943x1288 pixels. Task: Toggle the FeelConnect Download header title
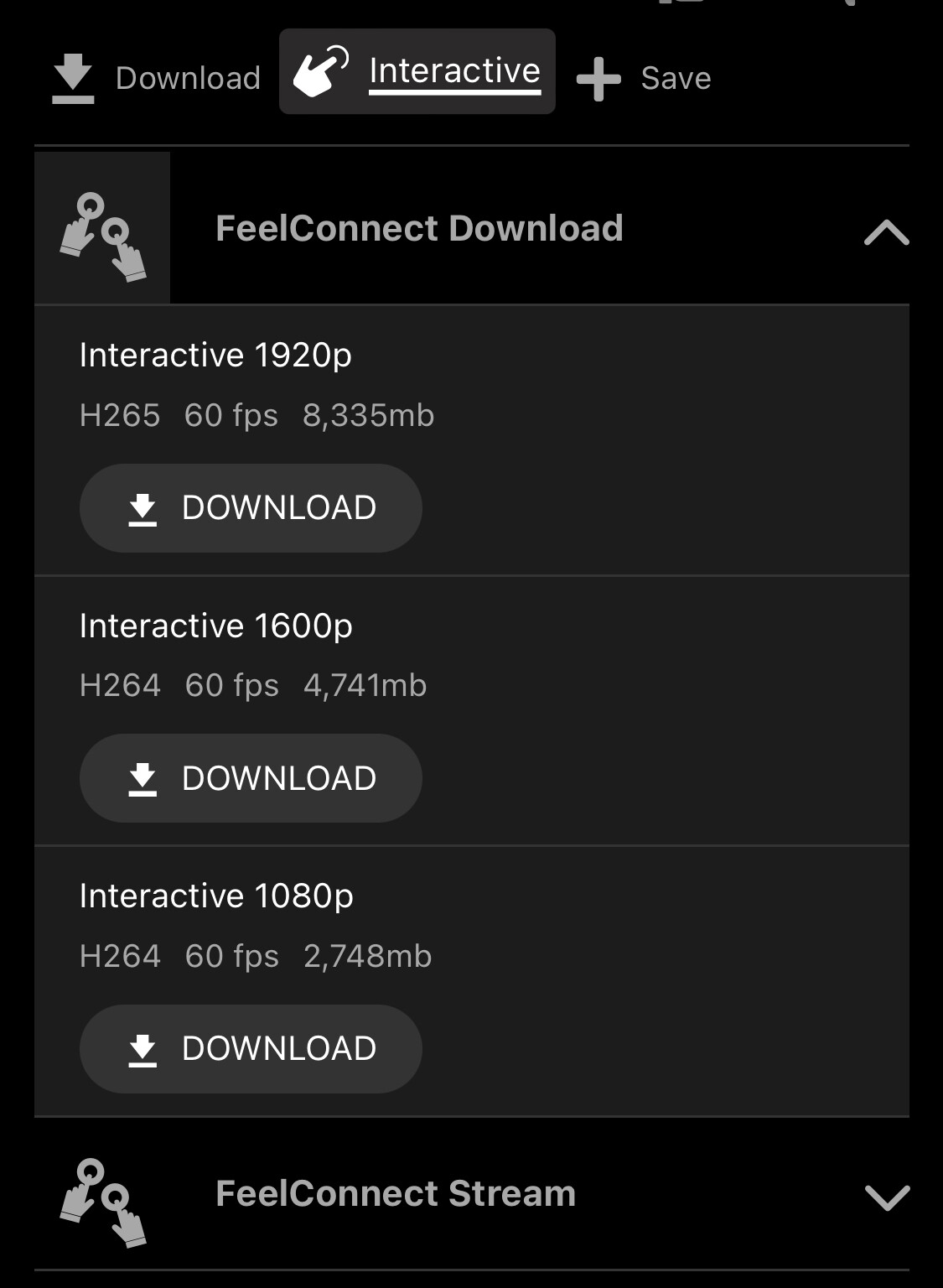click(419, 228)
